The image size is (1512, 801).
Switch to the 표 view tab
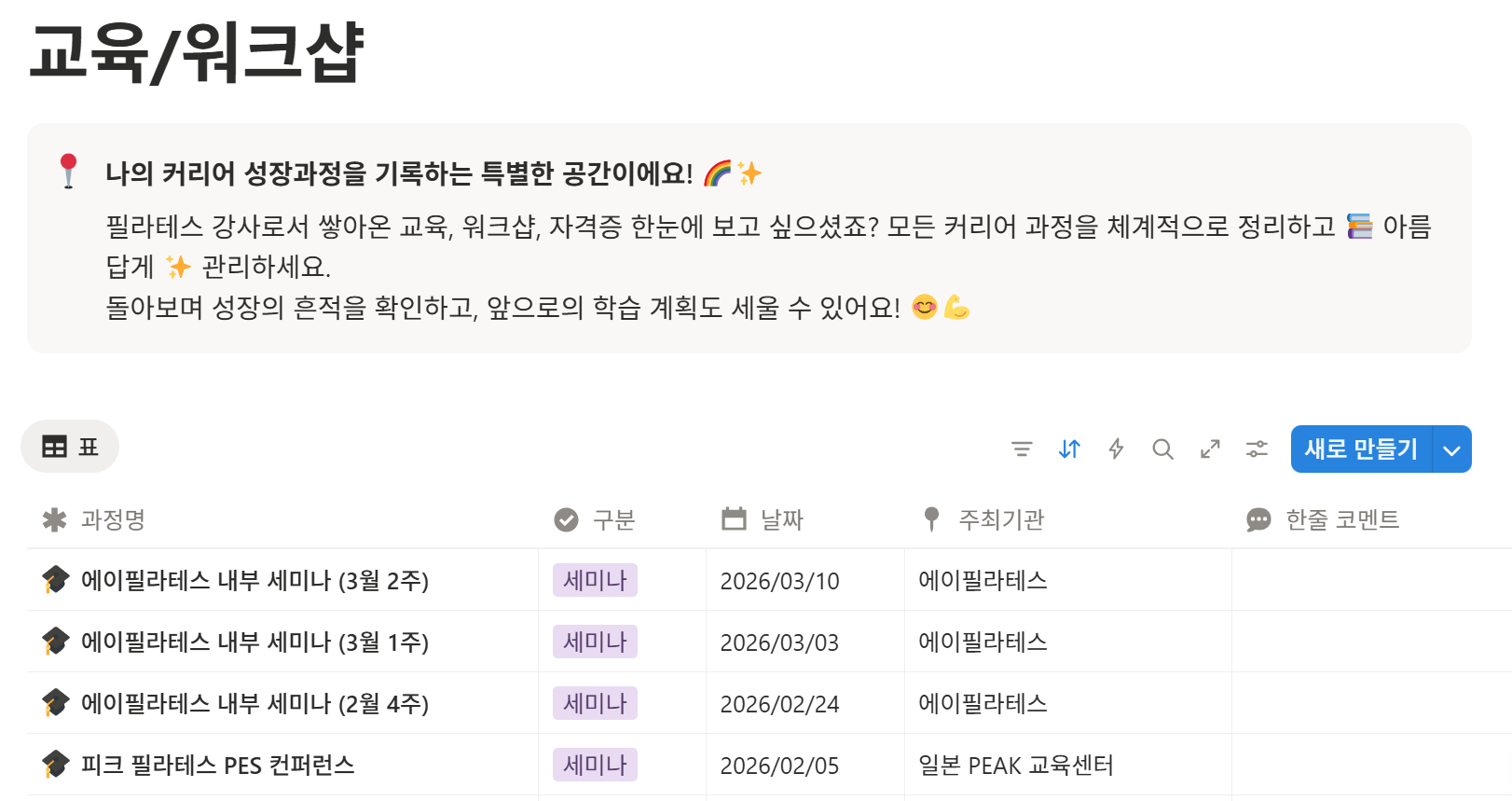70,447
